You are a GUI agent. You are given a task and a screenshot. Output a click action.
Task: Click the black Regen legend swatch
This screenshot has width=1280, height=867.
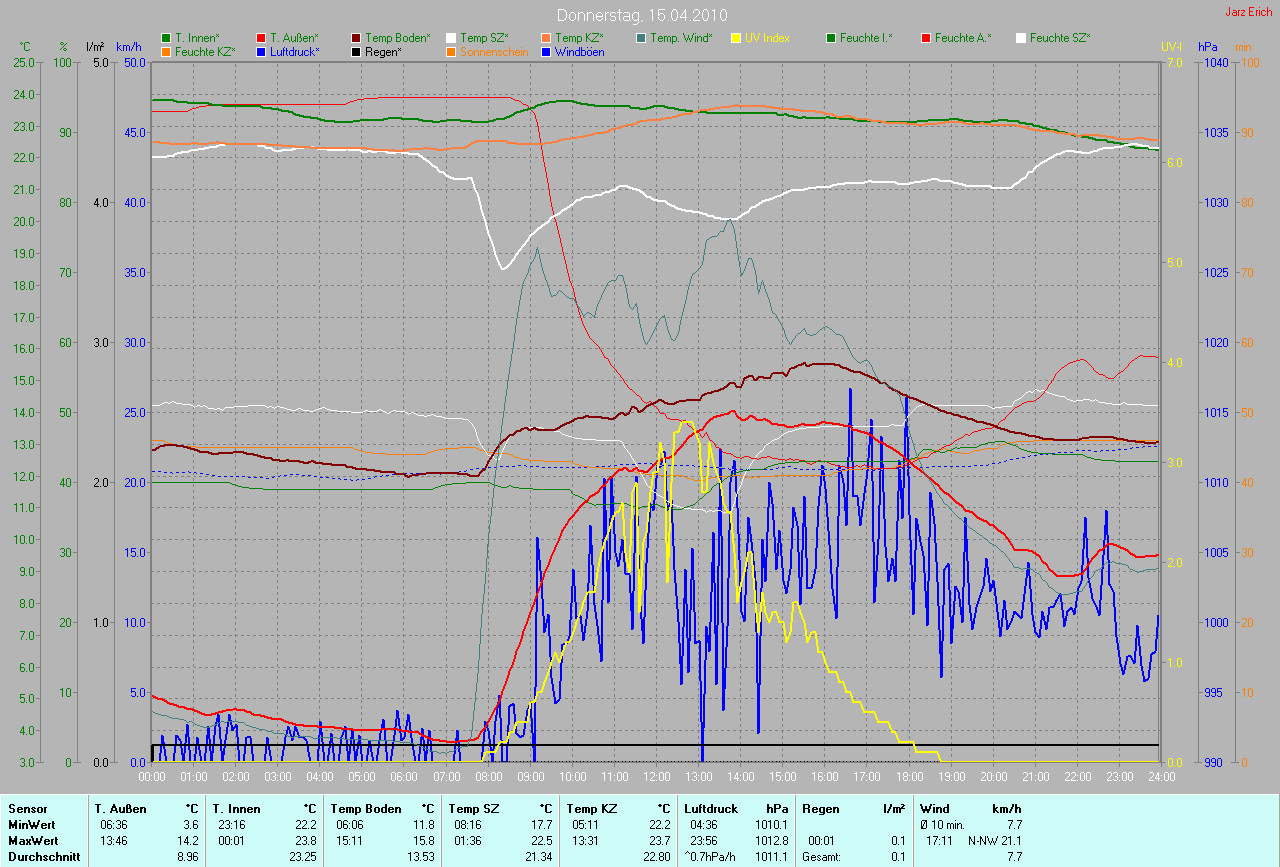tap(356, 51)
